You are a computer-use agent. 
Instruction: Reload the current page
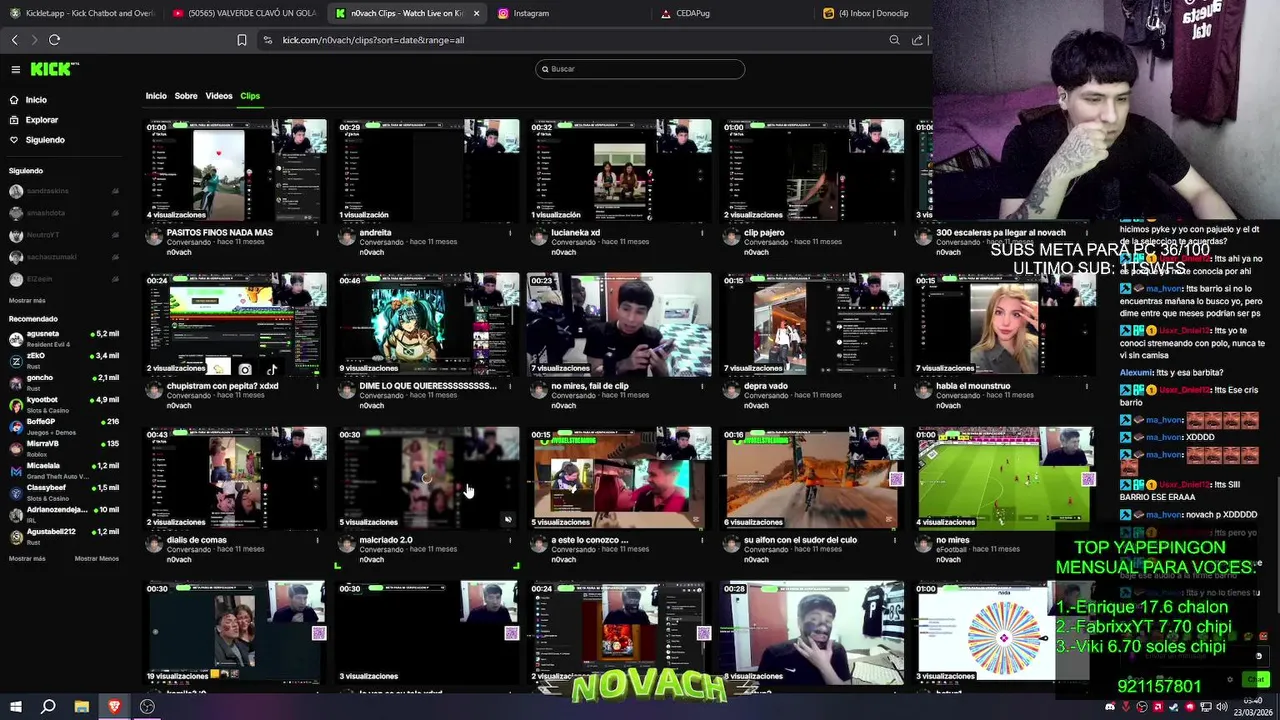(x=54, y=40)
